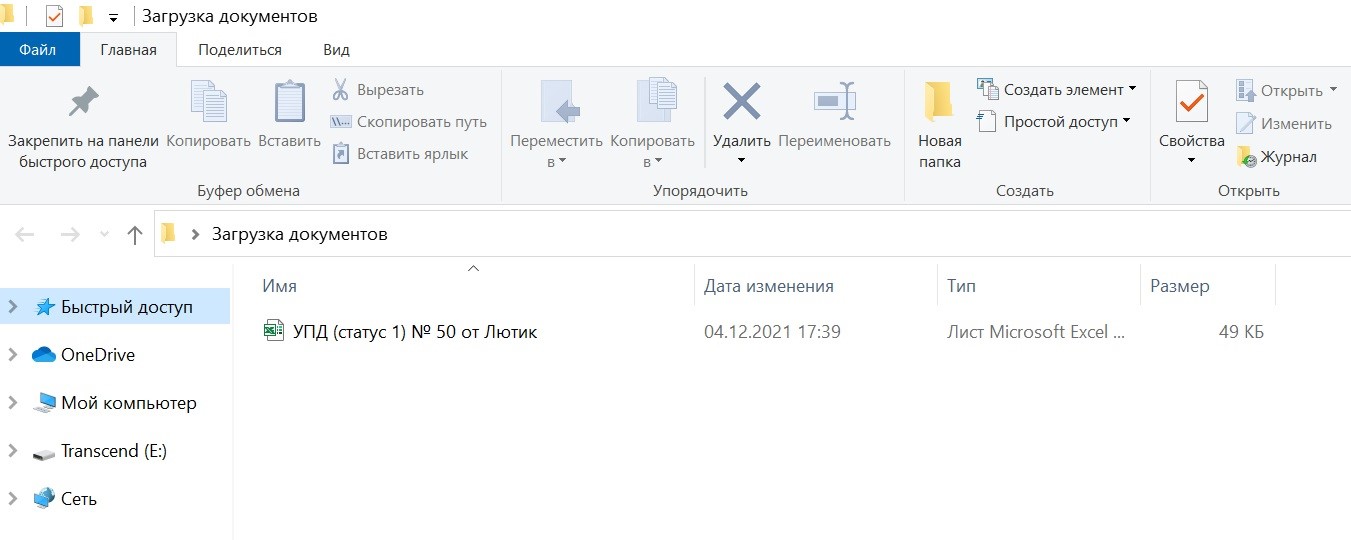Viewport: 1351px width, 540px height.
Task: Select Быстрый доступ in navigation pane
Action: coord(126,307)
